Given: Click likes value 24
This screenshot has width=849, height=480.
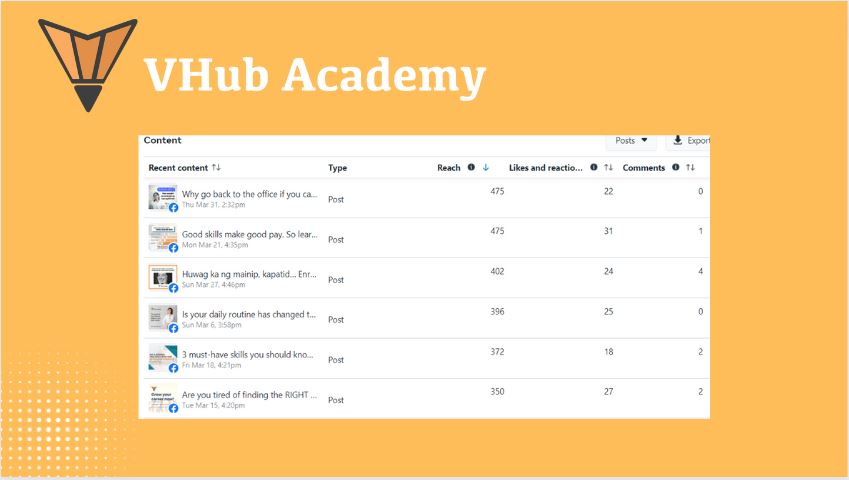Looking at the screenshot, I should tap(609, 271).
